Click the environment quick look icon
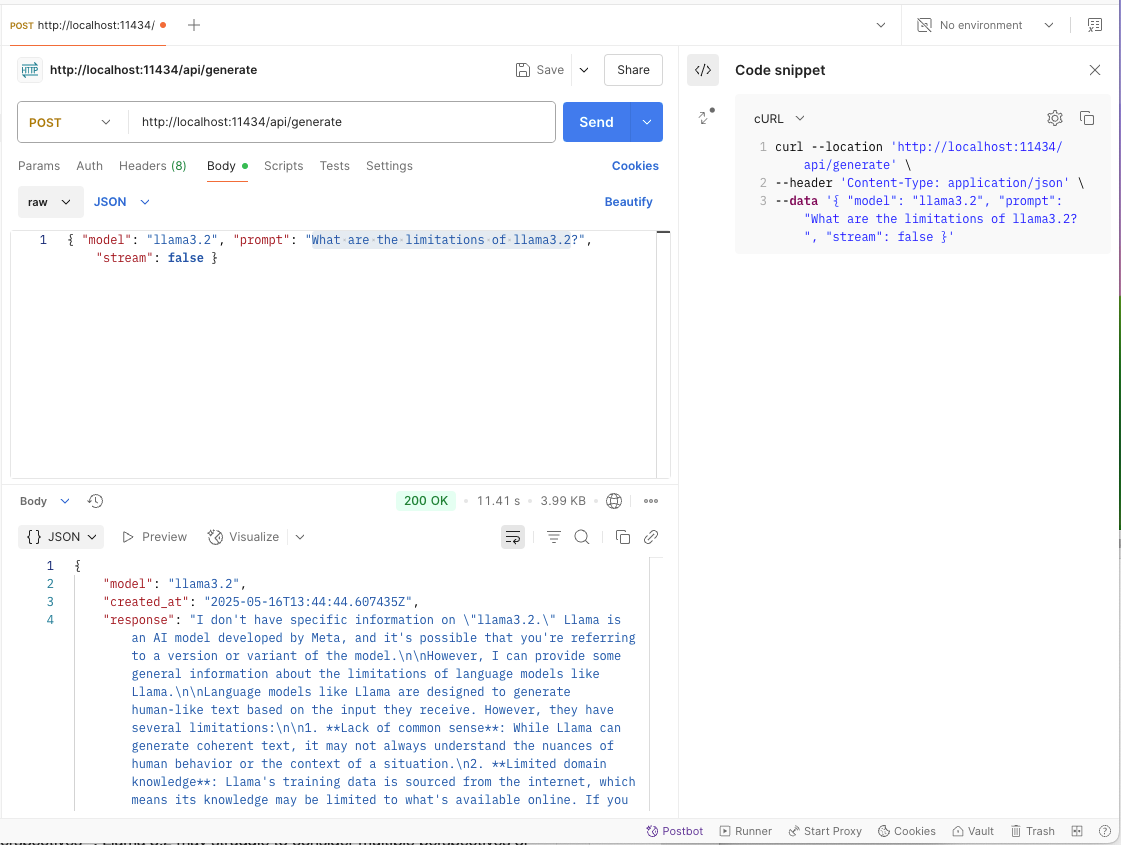The image size is (1121, 845). click(1095, 25)
